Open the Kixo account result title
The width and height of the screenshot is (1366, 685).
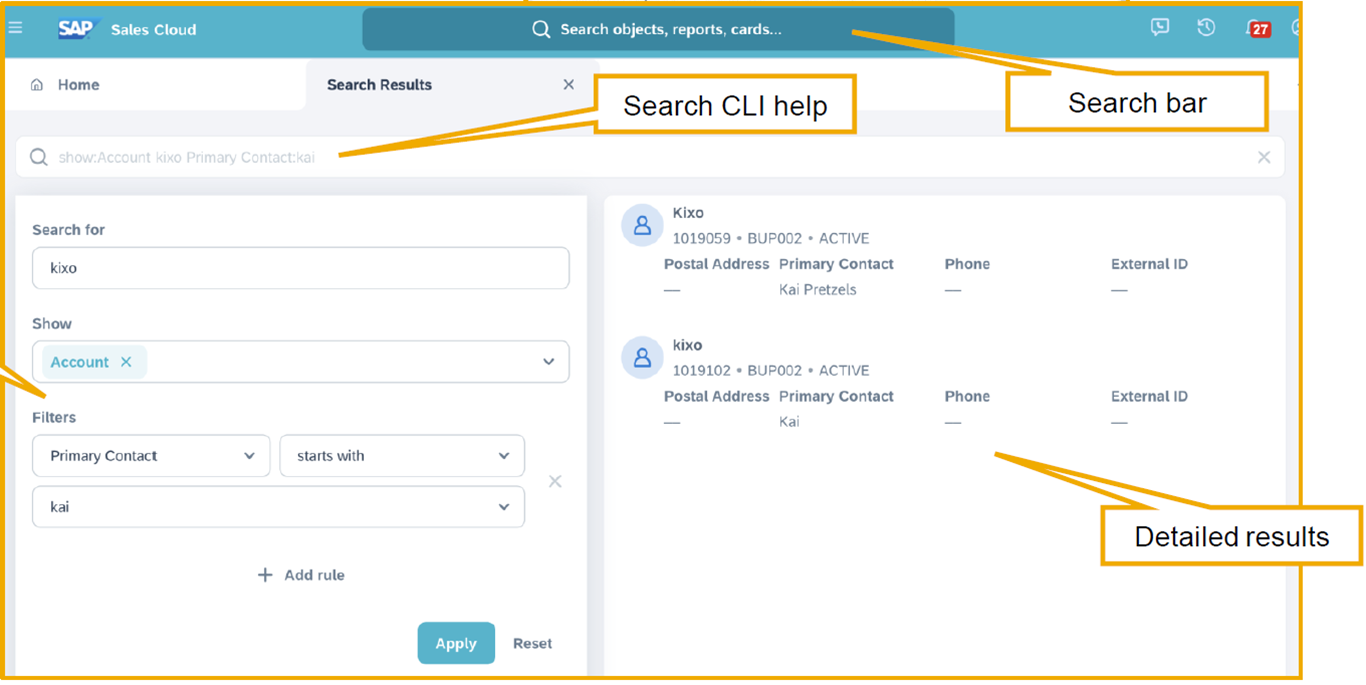click(688, 213)
